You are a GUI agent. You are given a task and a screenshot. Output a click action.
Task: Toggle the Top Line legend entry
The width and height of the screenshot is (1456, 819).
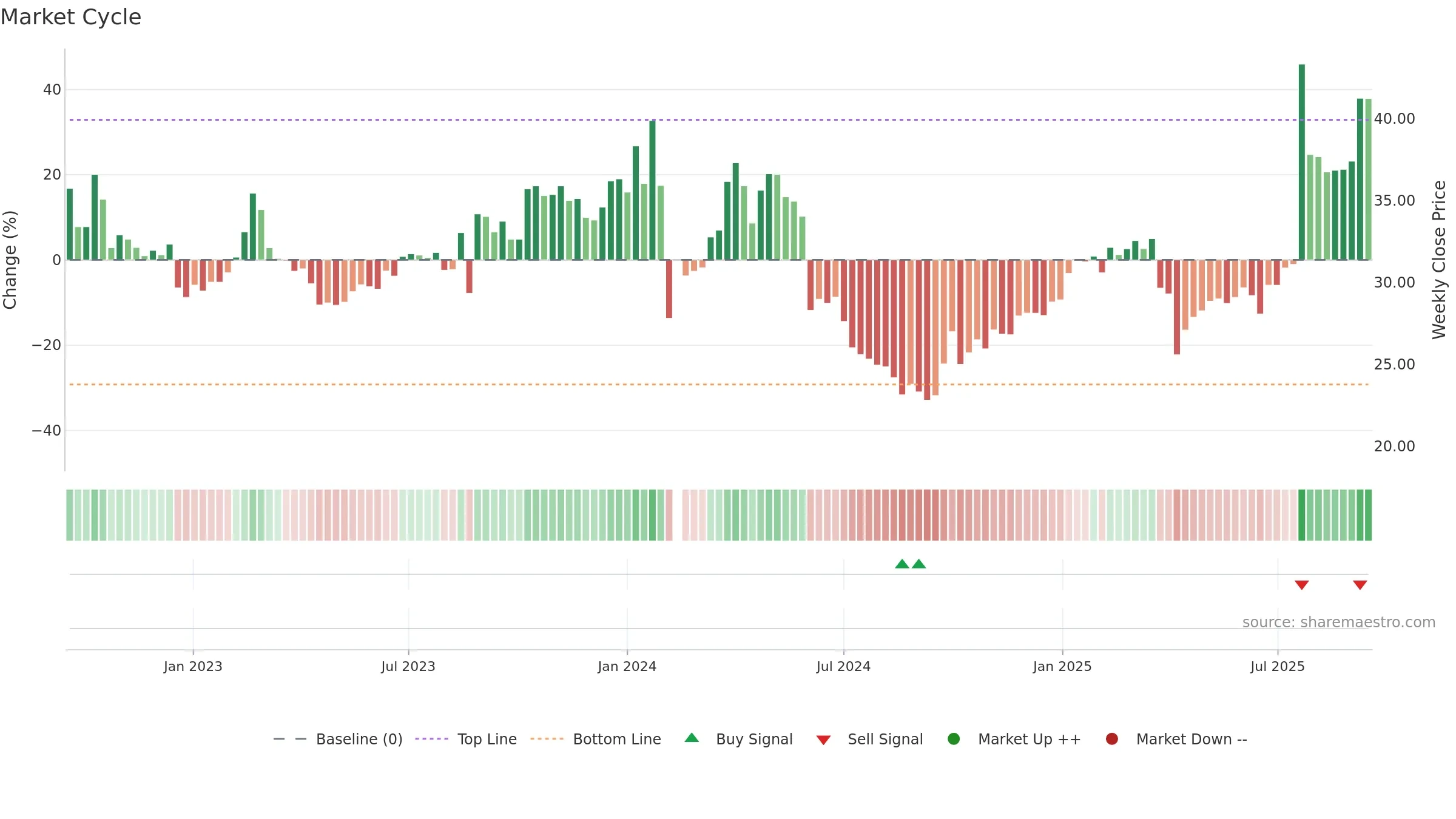(466, 739)
